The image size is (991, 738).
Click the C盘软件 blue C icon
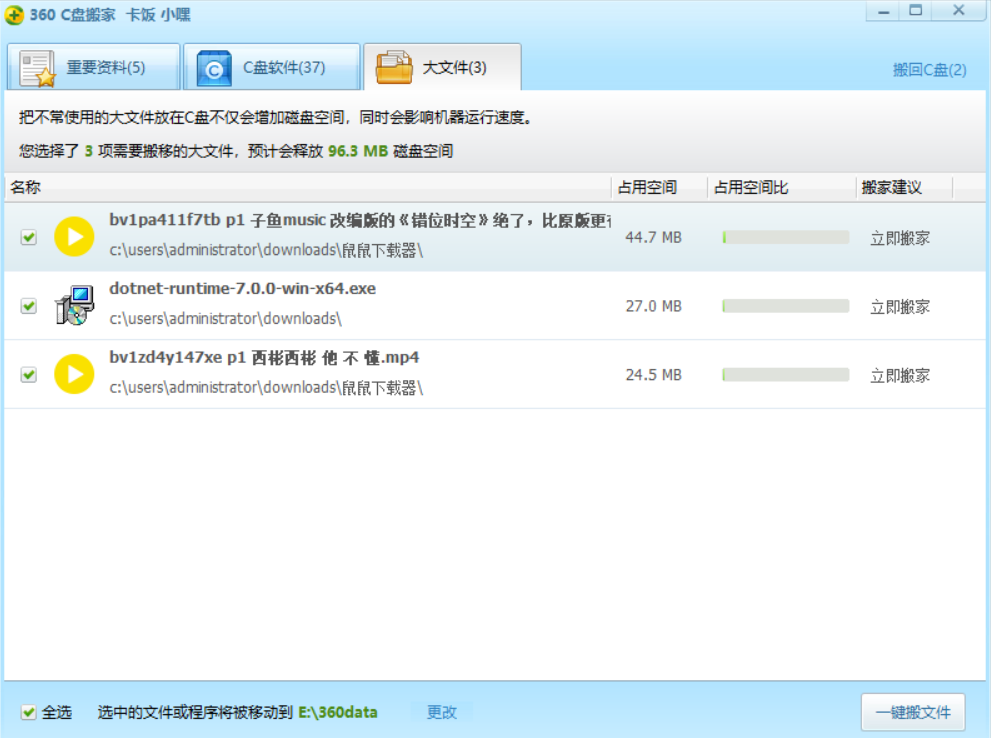pos(214,68)
